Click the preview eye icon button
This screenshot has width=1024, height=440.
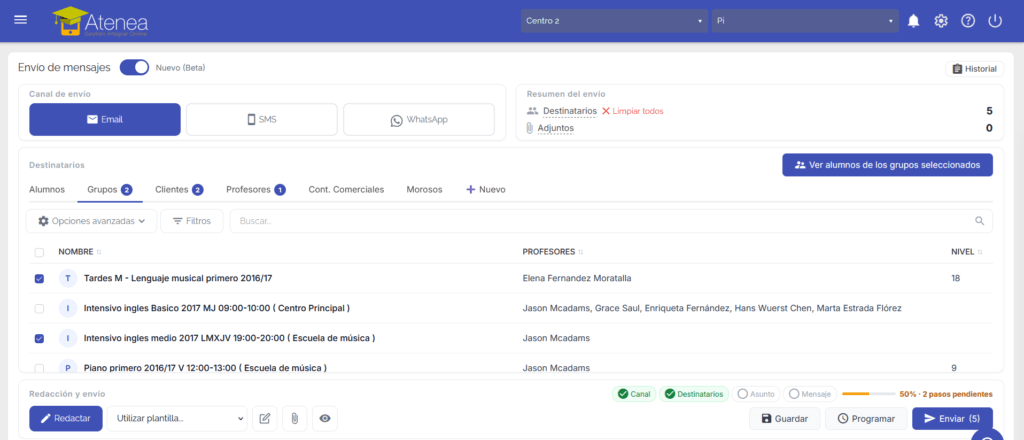click(x=325, y=418)
